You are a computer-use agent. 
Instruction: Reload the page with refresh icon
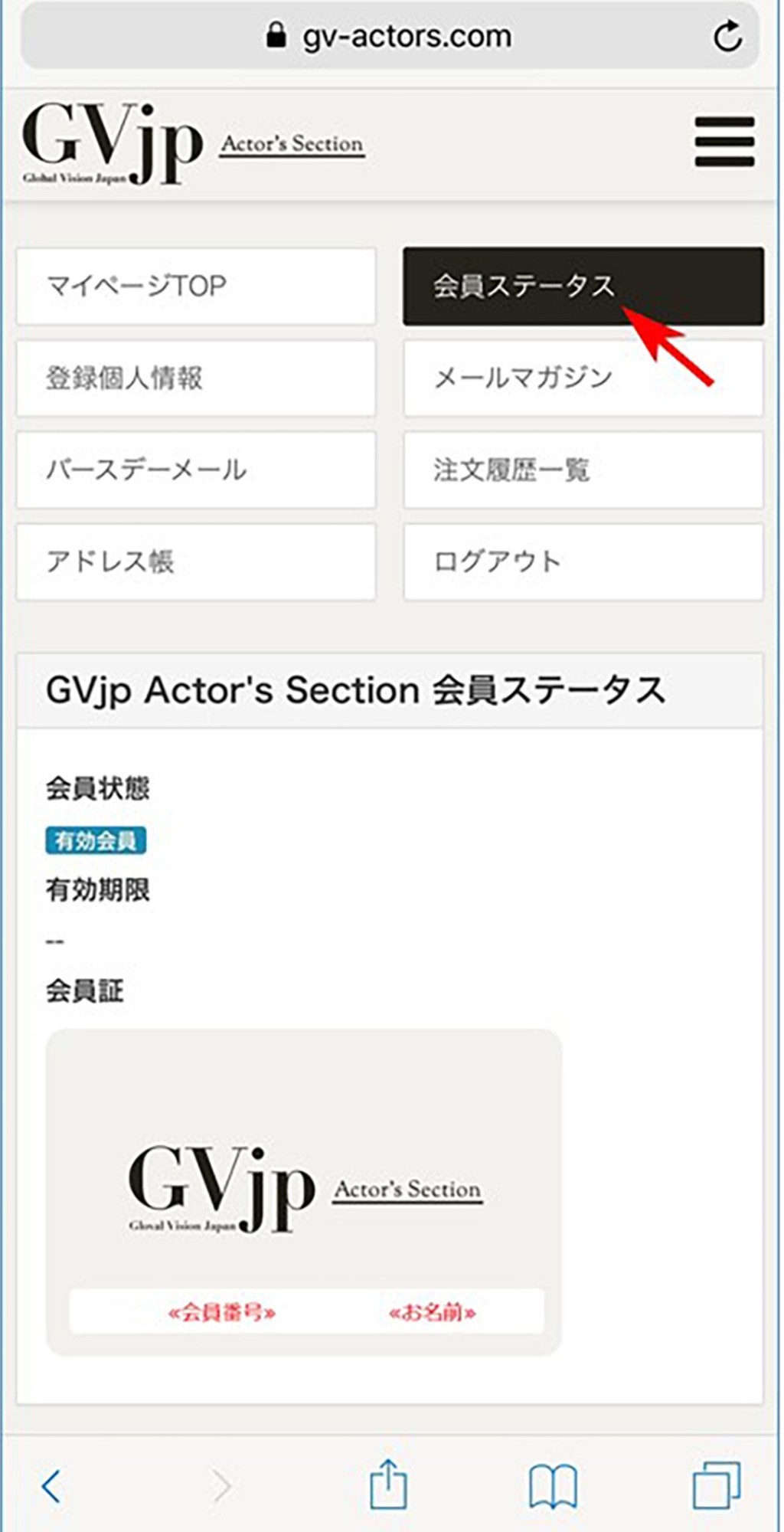(727, 36)
